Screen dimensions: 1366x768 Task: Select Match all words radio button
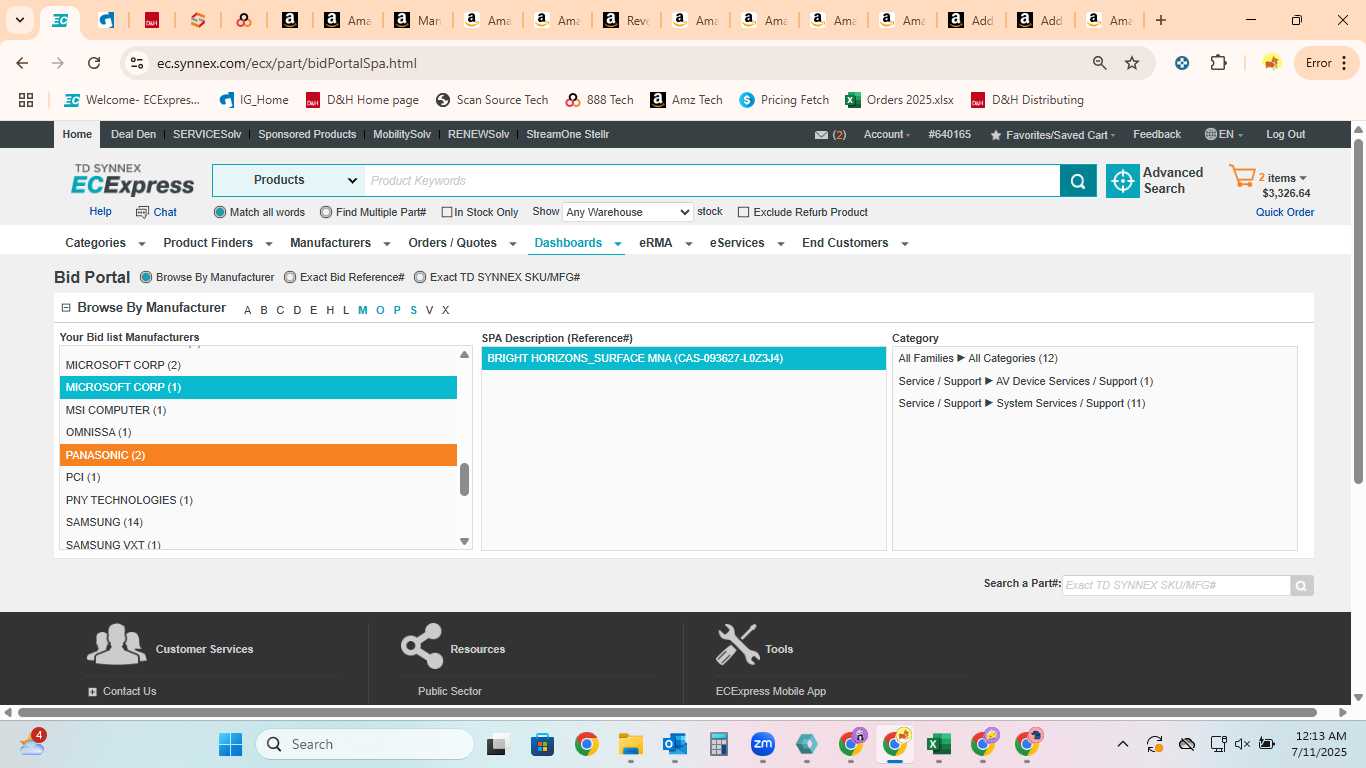[x=220, y=212]
